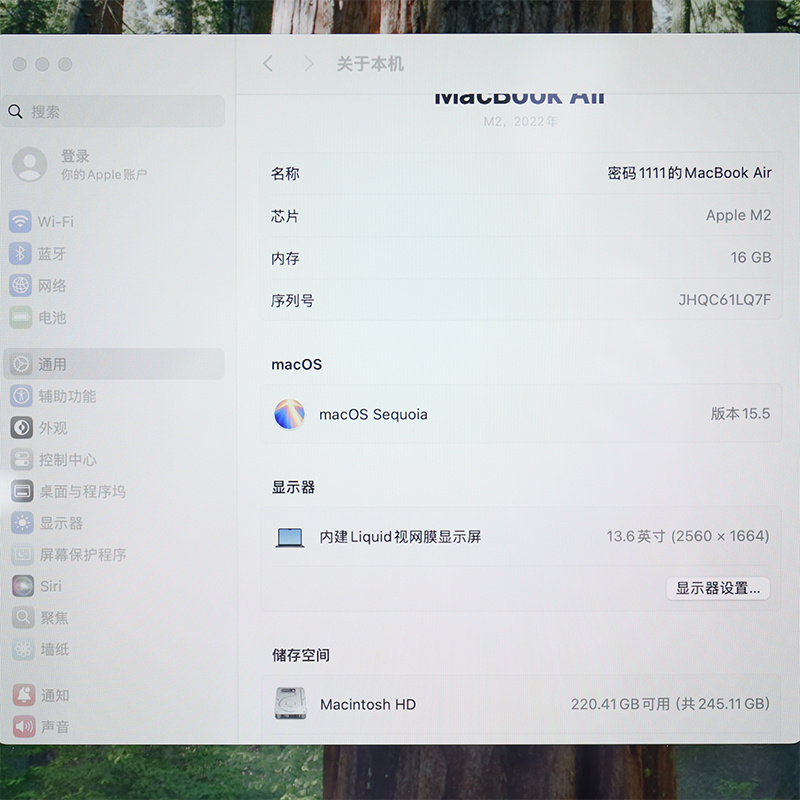Click the macOS Sequoia logo icon
Image resolution: width=800 pixels, height=800 pixels.
coord(289,414)
